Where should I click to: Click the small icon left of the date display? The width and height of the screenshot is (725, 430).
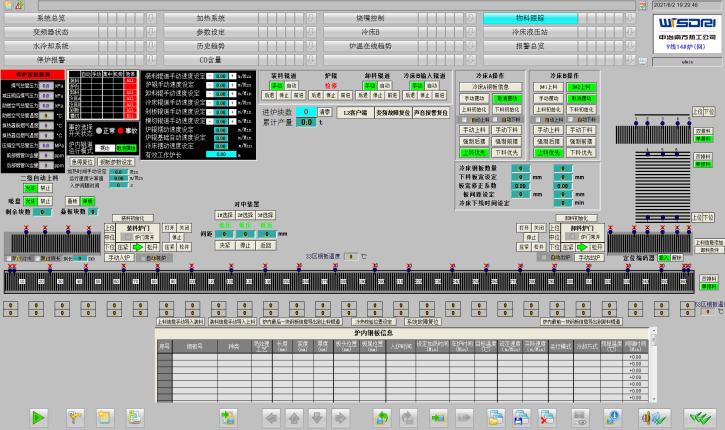coord(643,6)
